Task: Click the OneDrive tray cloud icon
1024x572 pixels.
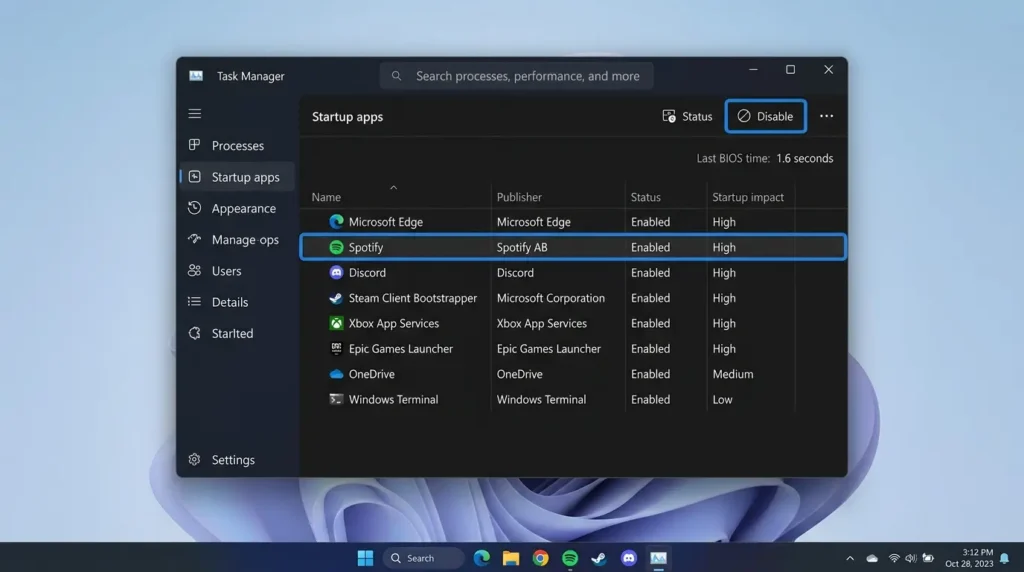Action: pyautogui.click(x=872, y=558)
